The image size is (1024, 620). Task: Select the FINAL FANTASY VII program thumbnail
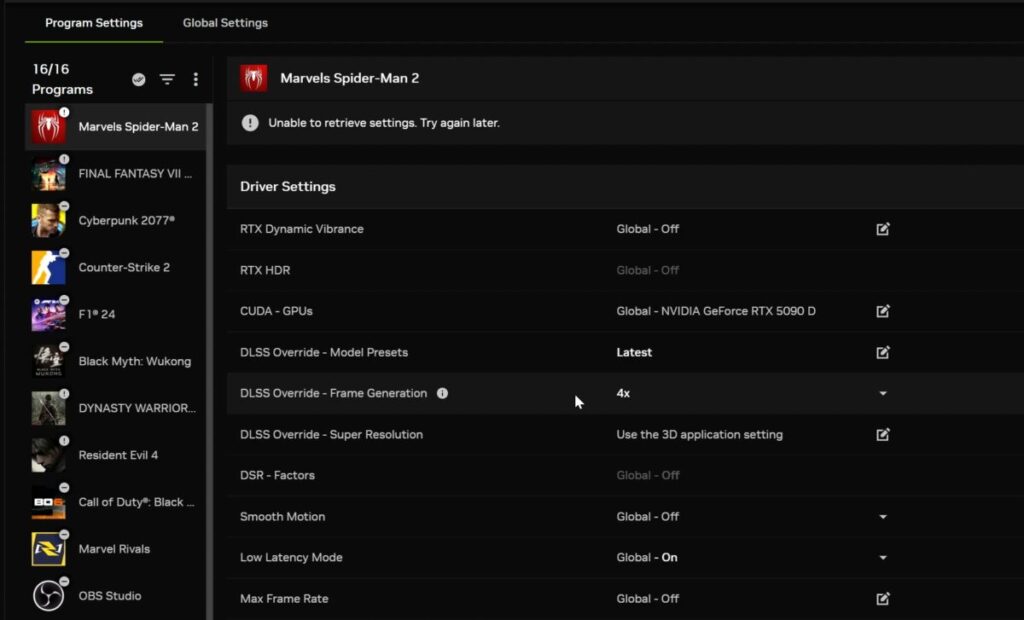(x=48, y=174)
